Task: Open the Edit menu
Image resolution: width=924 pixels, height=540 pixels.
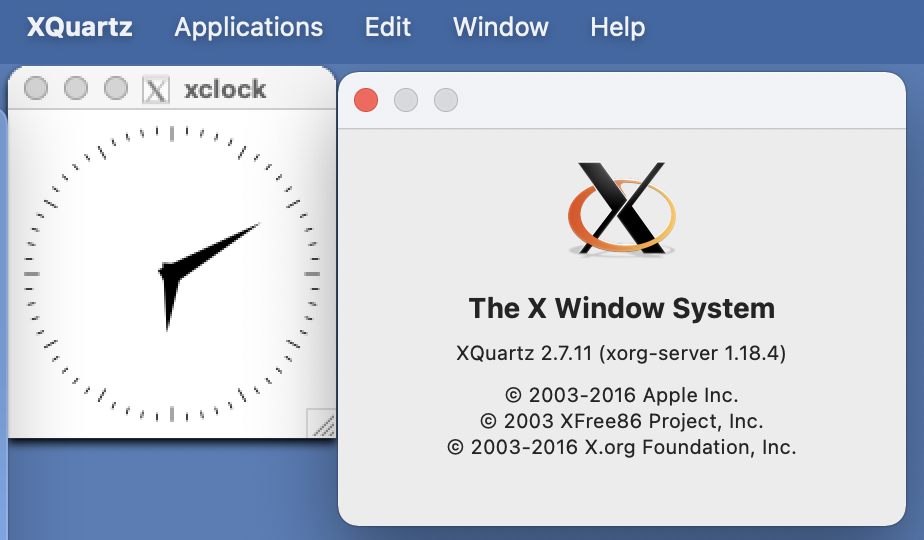Action: 388,27
